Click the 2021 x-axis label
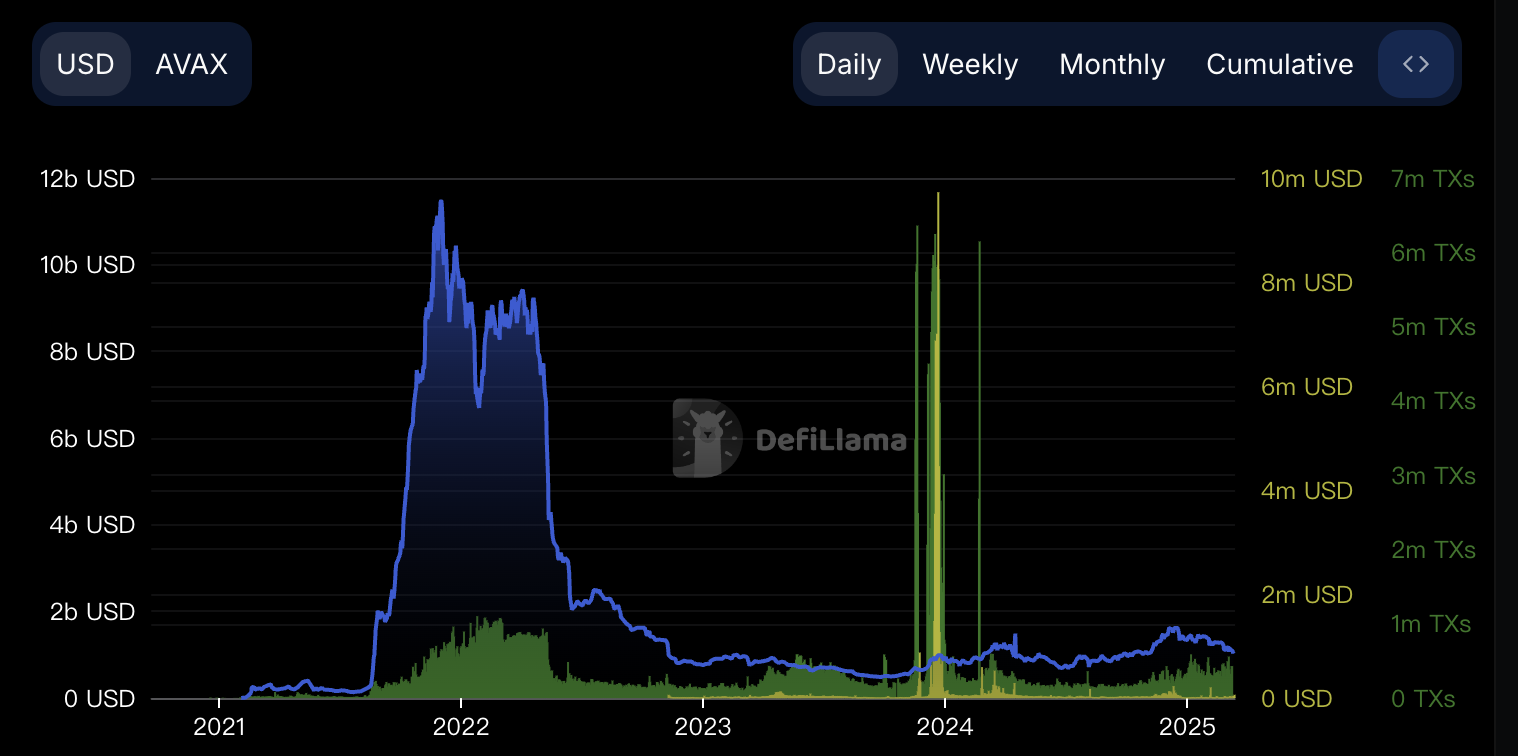Screen dimensions: 1518x756 click(x=219, y=725)
